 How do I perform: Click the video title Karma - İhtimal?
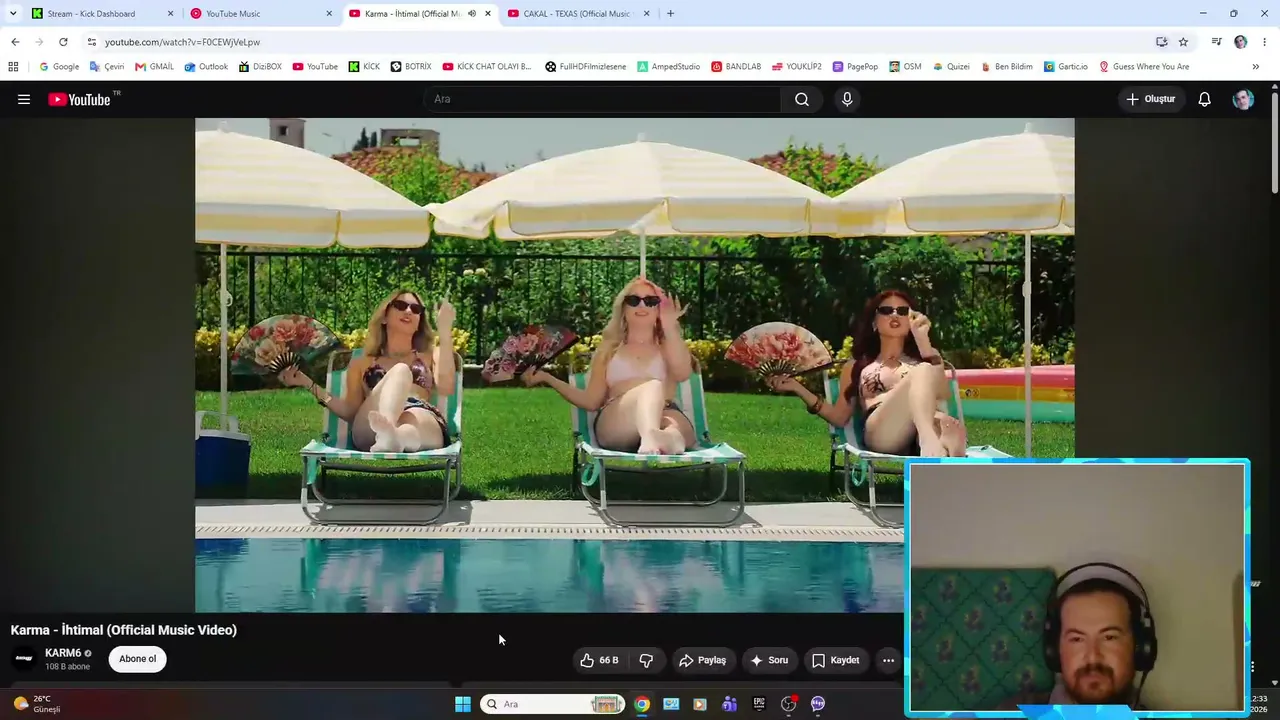(x=124, y=630)
